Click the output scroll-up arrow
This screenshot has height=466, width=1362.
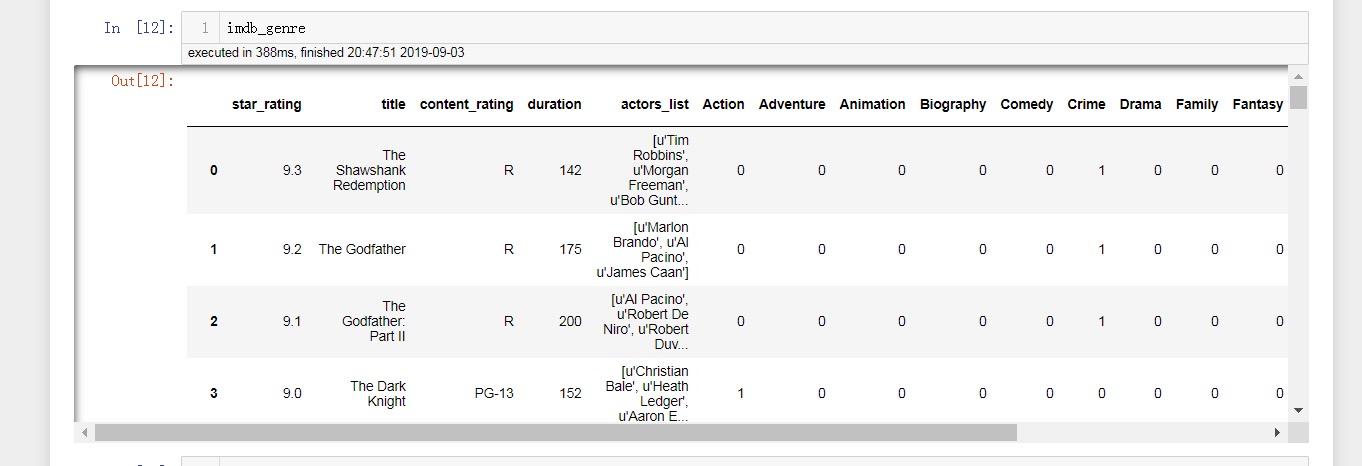click(x=1298, y=77)
